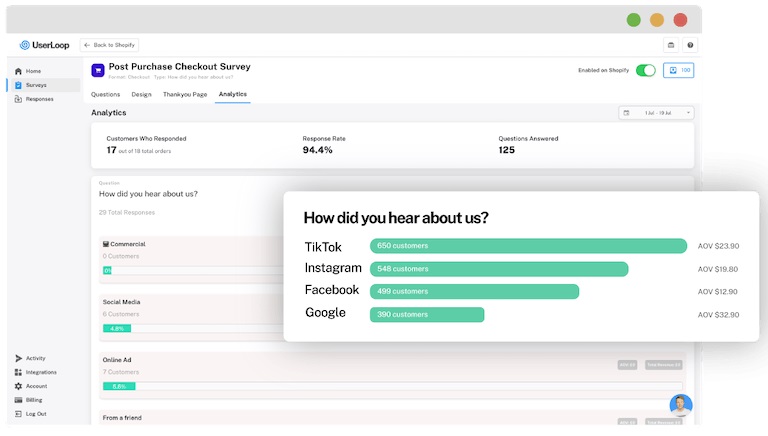Click the TikTok 650 customers bar
Viewport: 768px width, 436px height.
click(528, 246)
